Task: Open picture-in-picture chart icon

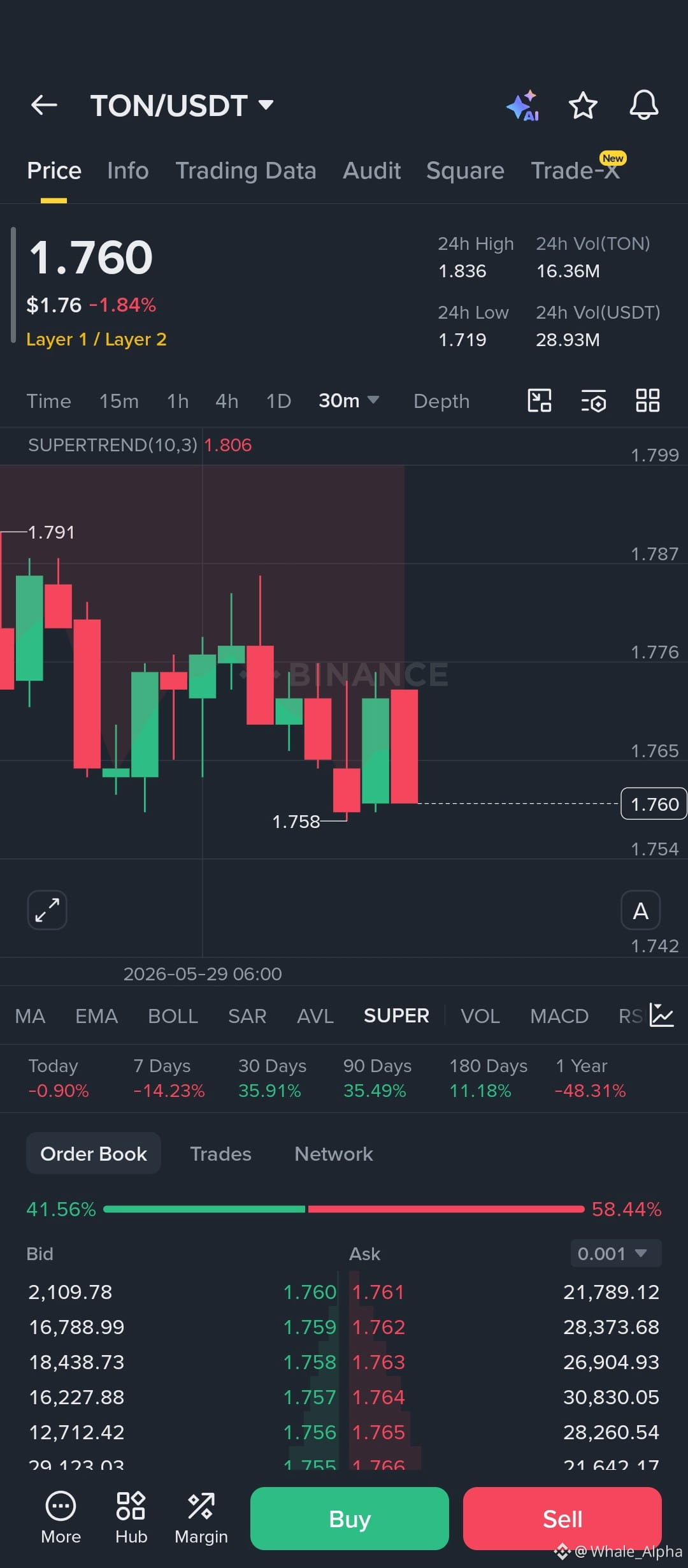Action: point(540,401)
